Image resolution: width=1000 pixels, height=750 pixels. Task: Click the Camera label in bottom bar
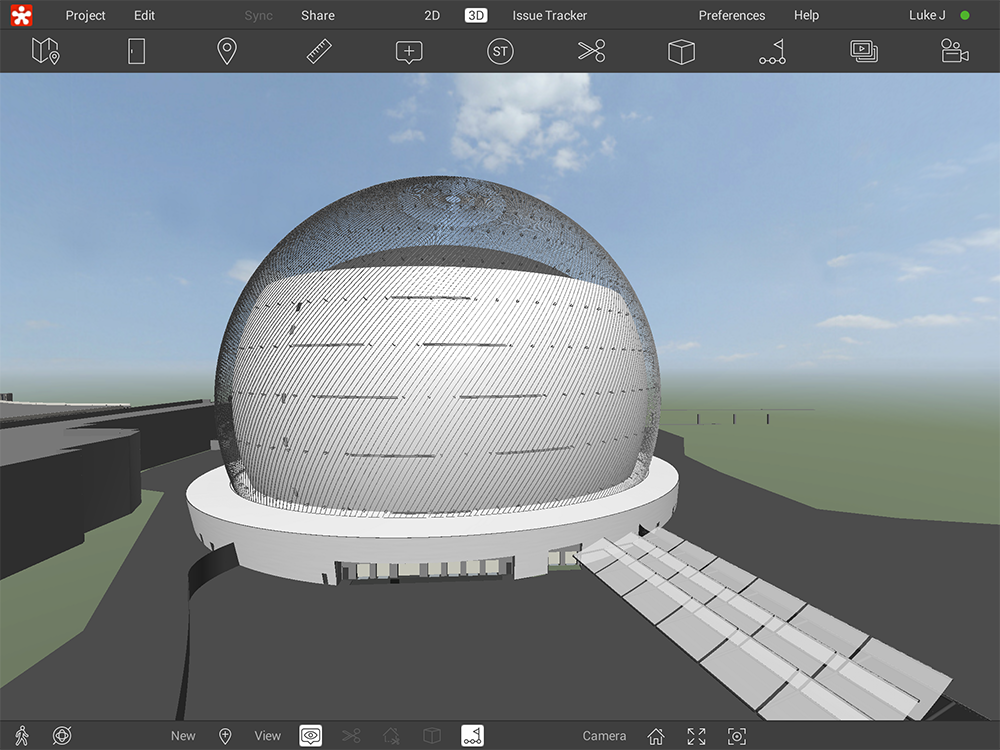[604, 735]
